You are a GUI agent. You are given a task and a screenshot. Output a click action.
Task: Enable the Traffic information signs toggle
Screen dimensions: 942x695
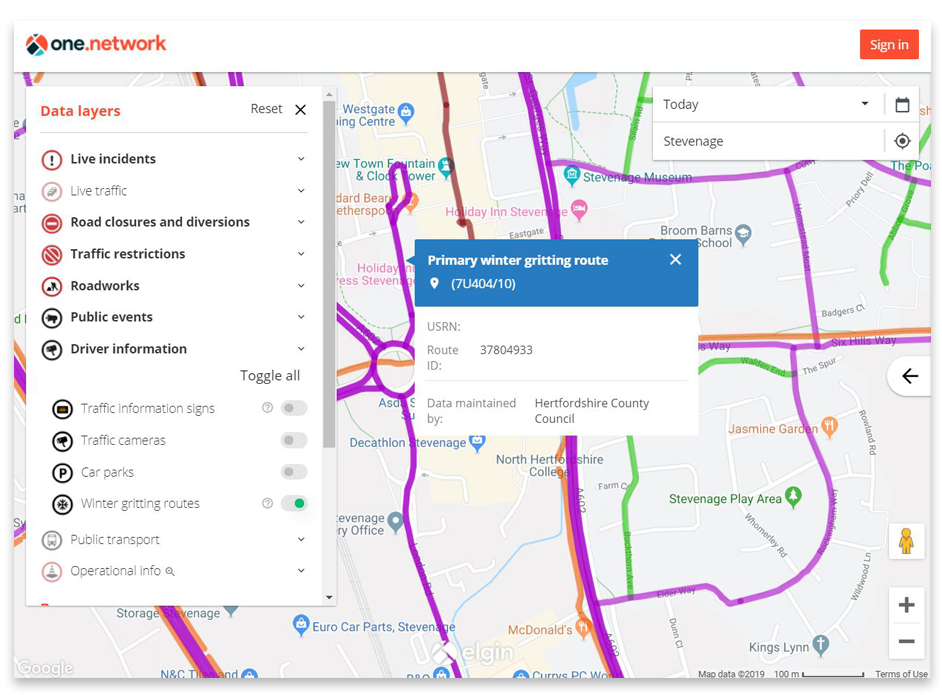point(293,408)
